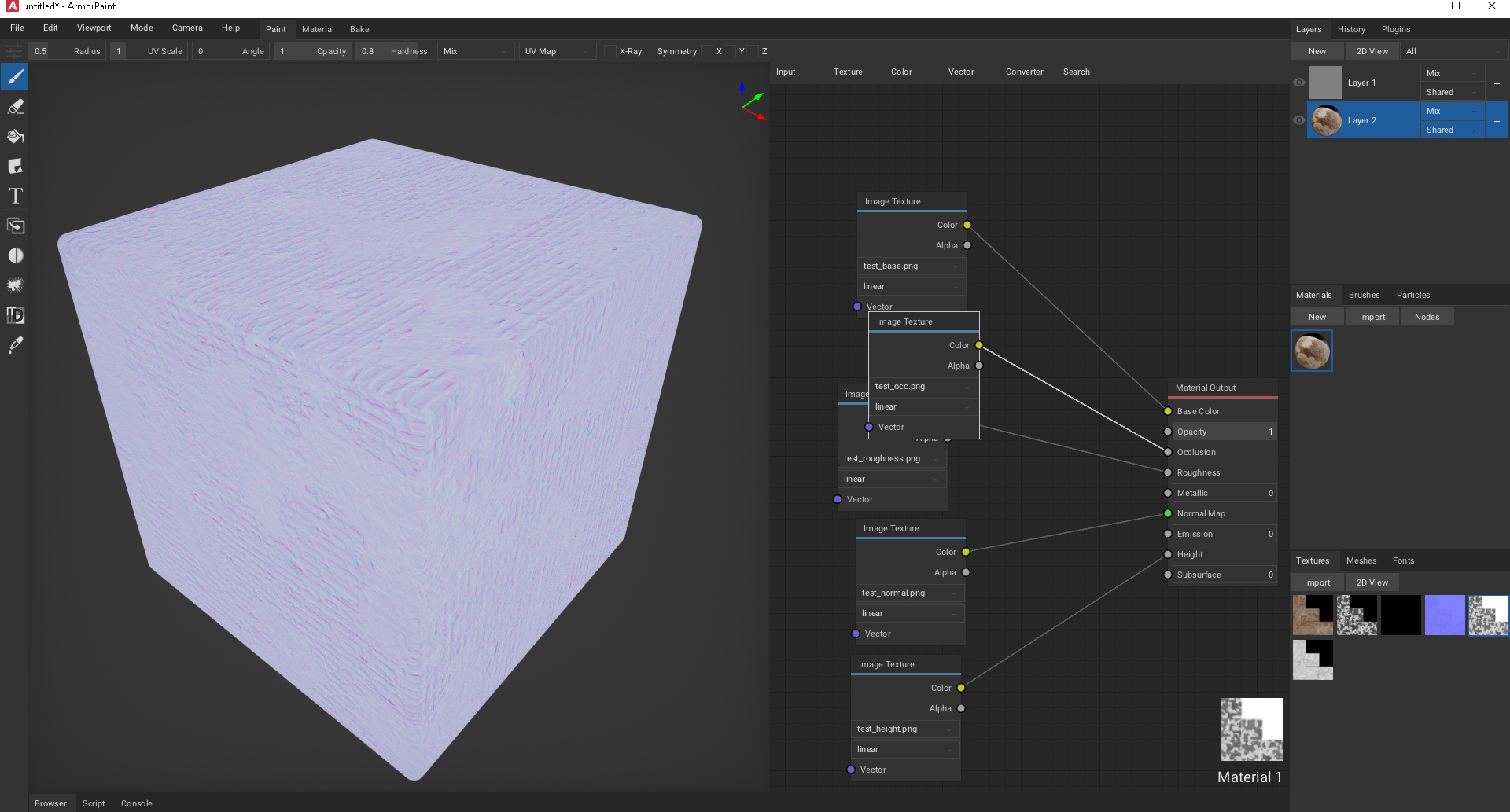Image resolution: width=1510 pixels, height=812 pixels.
Task: Select the Particle paint tool
Action: pyautogui.click(x=15, y=285)
